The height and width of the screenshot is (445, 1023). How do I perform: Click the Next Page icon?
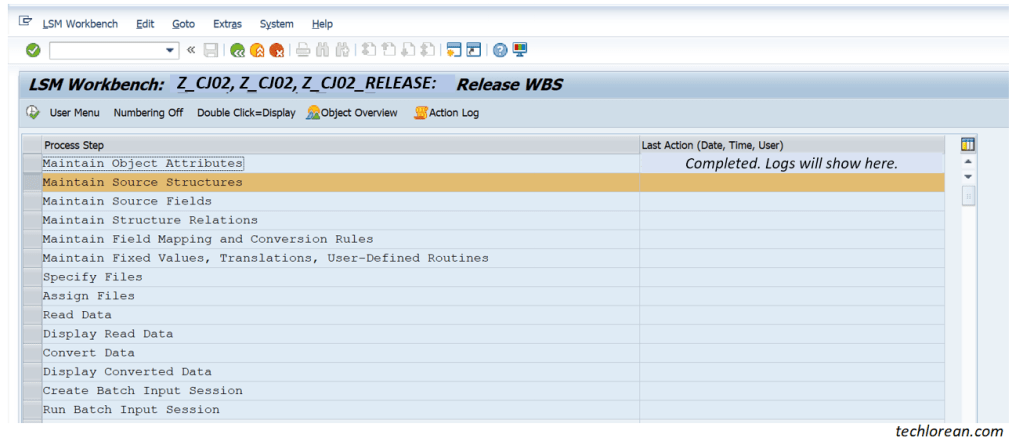pos(408,50)
